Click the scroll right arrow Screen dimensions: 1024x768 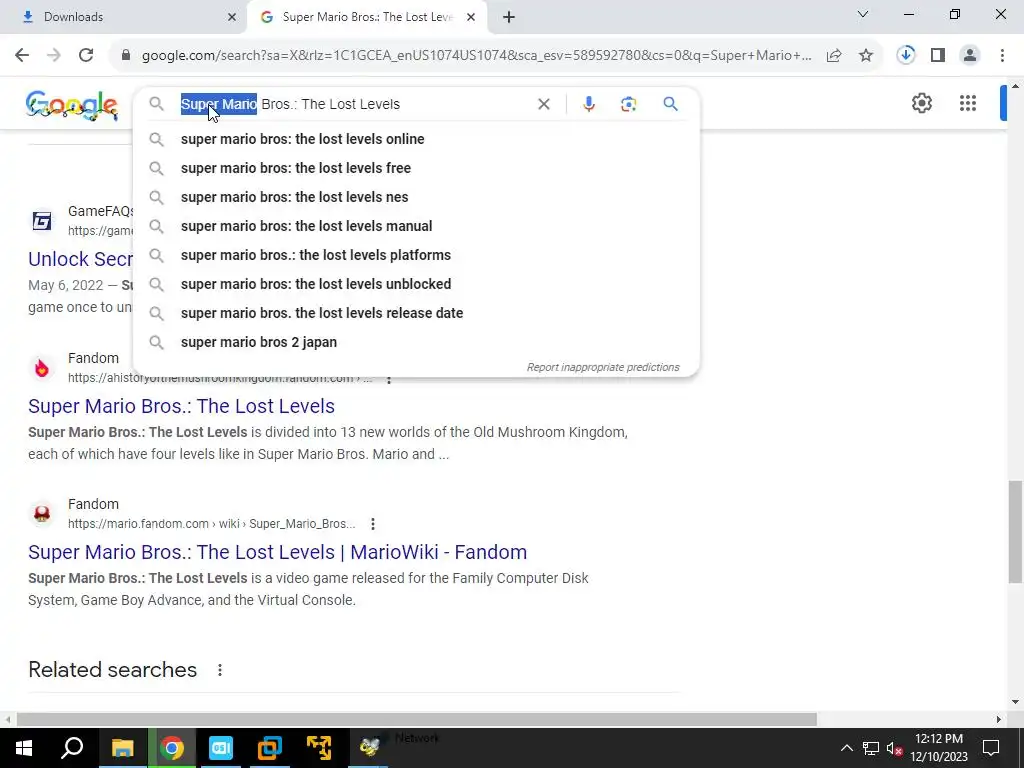[x=999, y=719]
